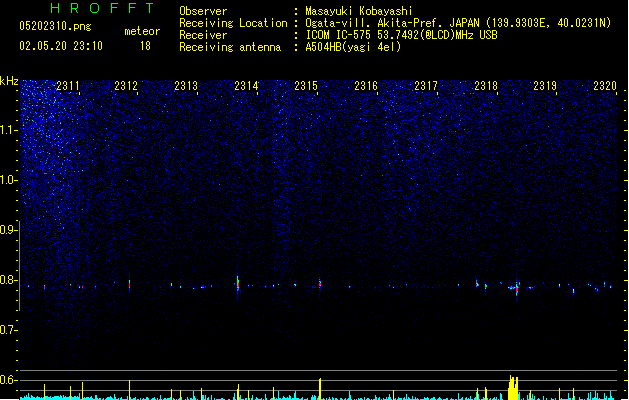The width and height of the screenshot is (629, 400).
Task: Click the 2320 time marker
Action: (x=605, y=86)
